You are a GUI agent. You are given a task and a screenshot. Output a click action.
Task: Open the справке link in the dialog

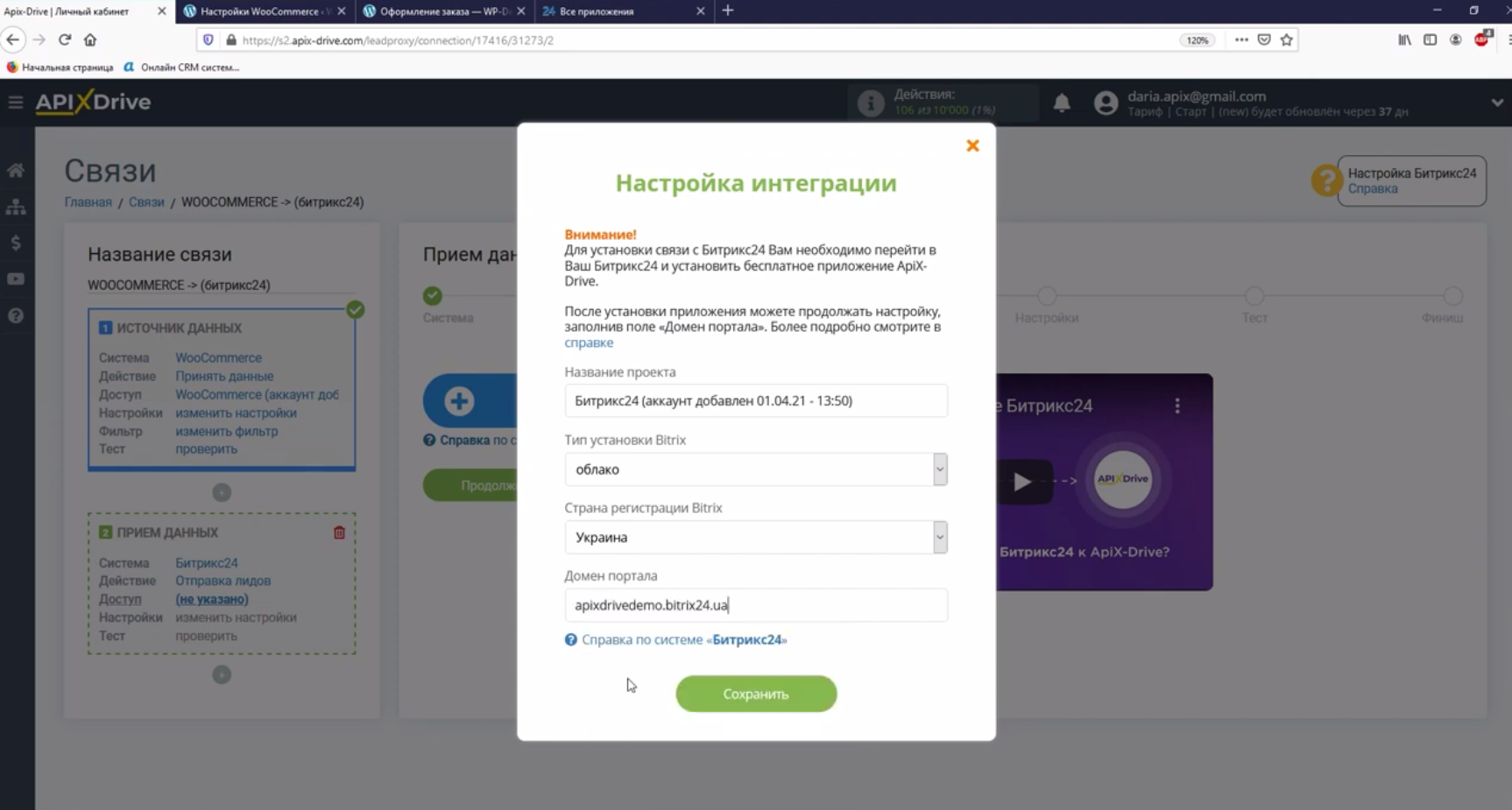click(589, 342)
